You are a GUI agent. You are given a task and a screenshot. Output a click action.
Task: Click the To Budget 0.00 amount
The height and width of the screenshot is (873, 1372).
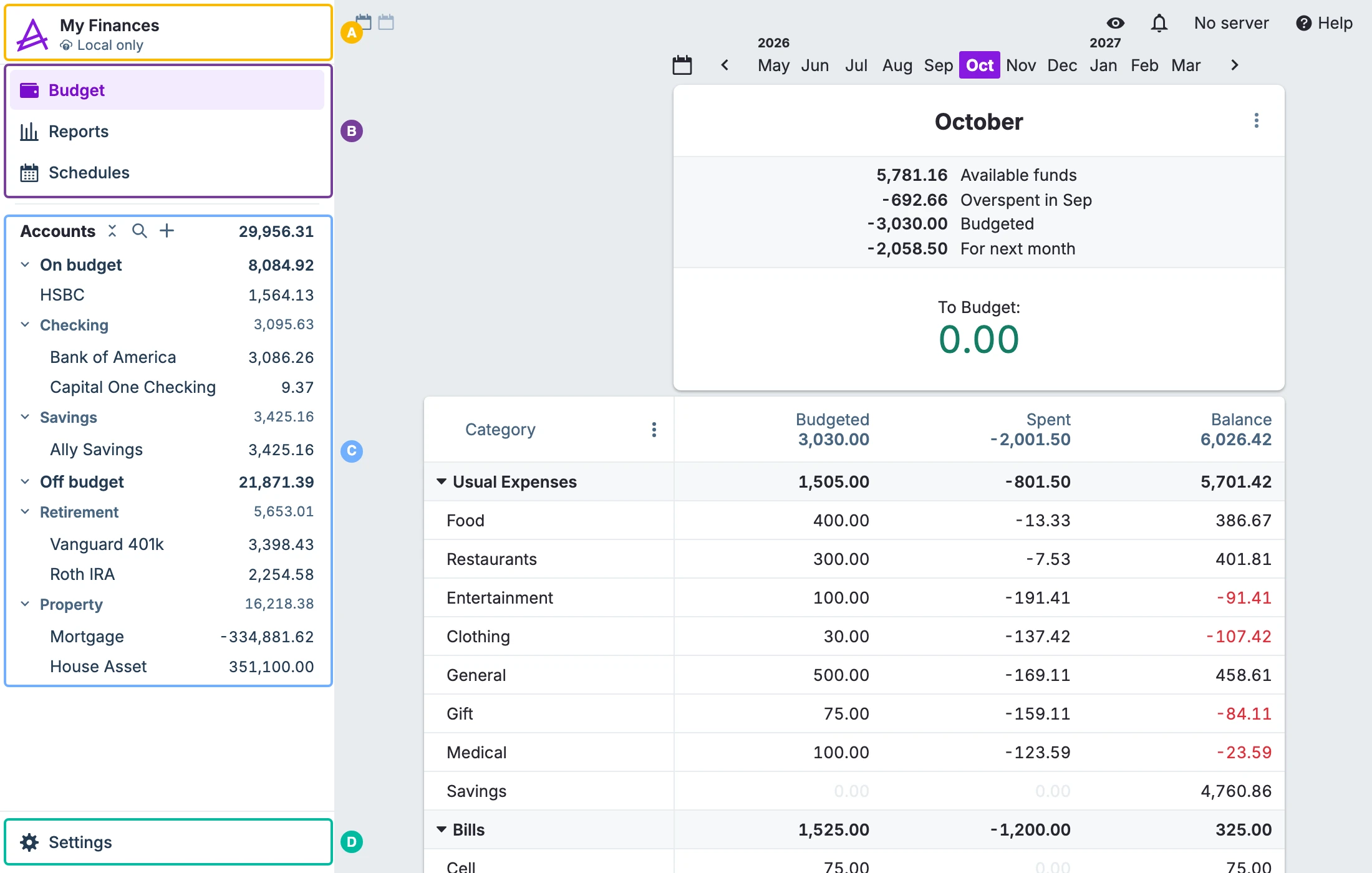[x=978, y=339]
